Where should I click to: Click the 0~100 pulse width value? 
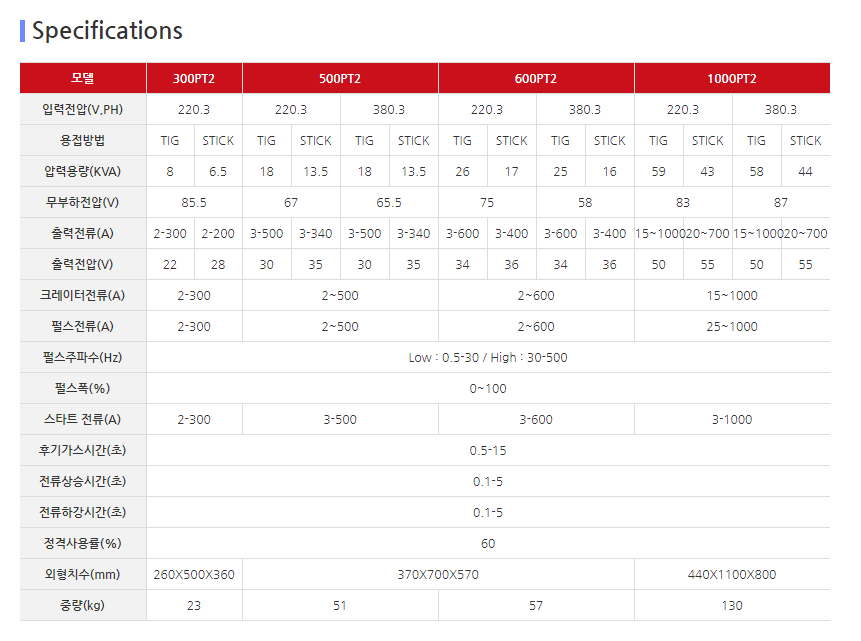488,389
